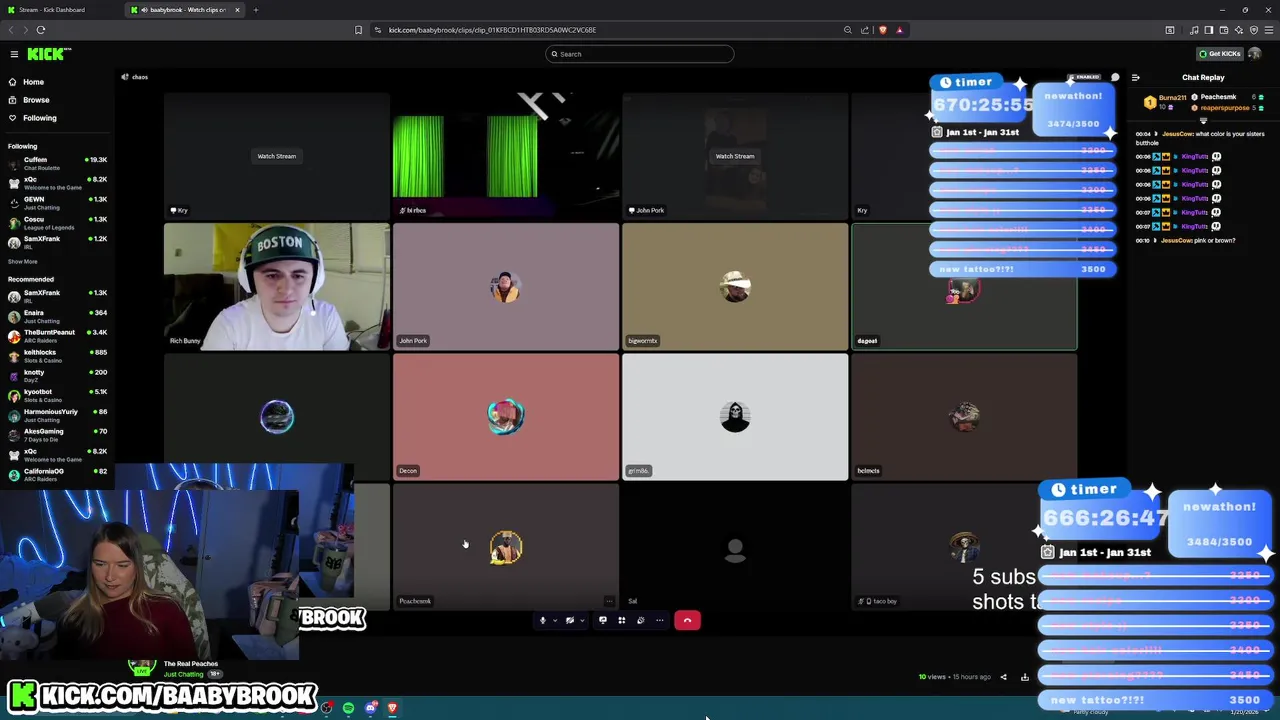
Task: Click the Get KICKs button
Action: pos(1220,54)
